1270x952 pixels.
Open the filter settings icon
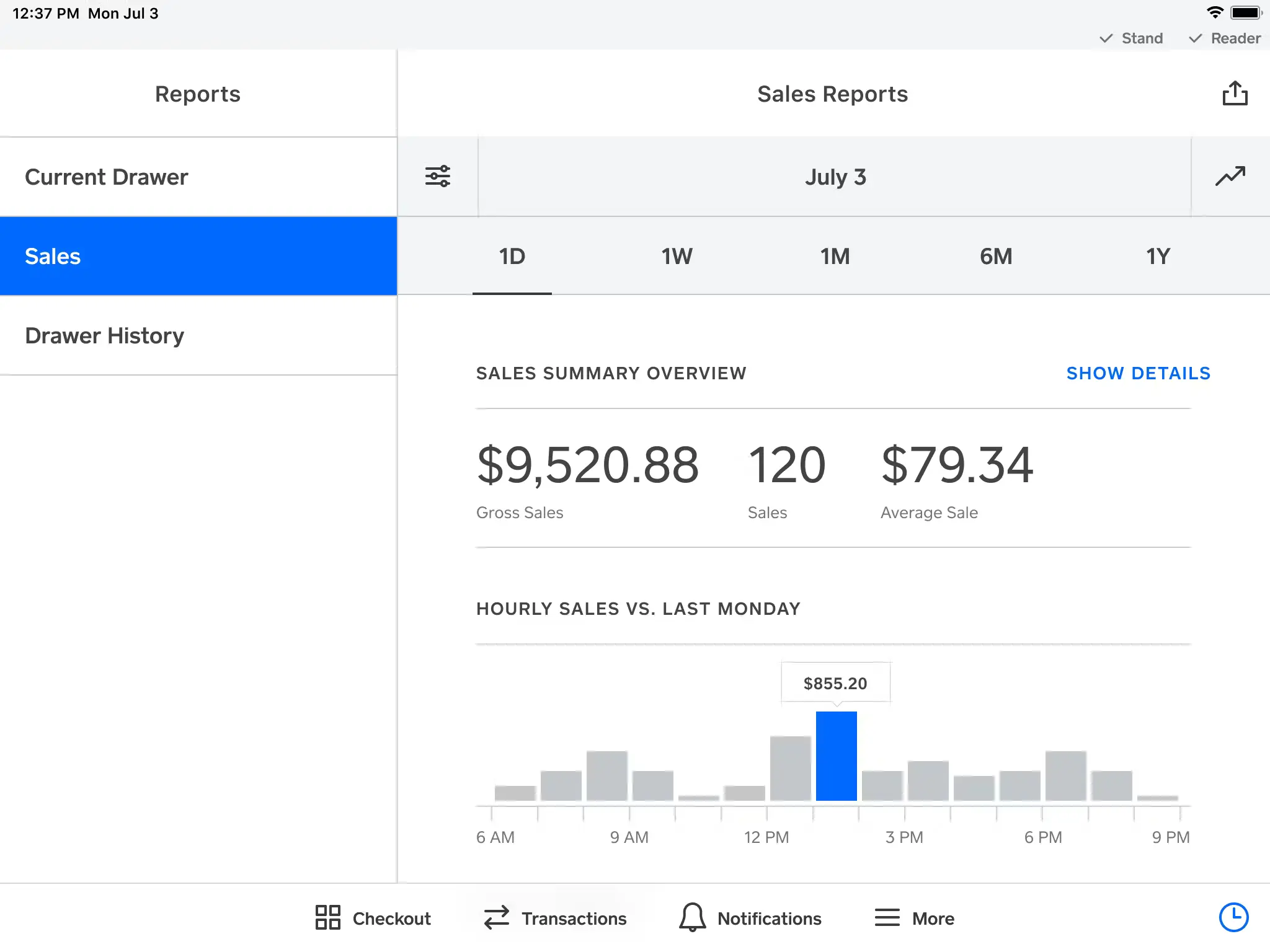pos(438,177)
